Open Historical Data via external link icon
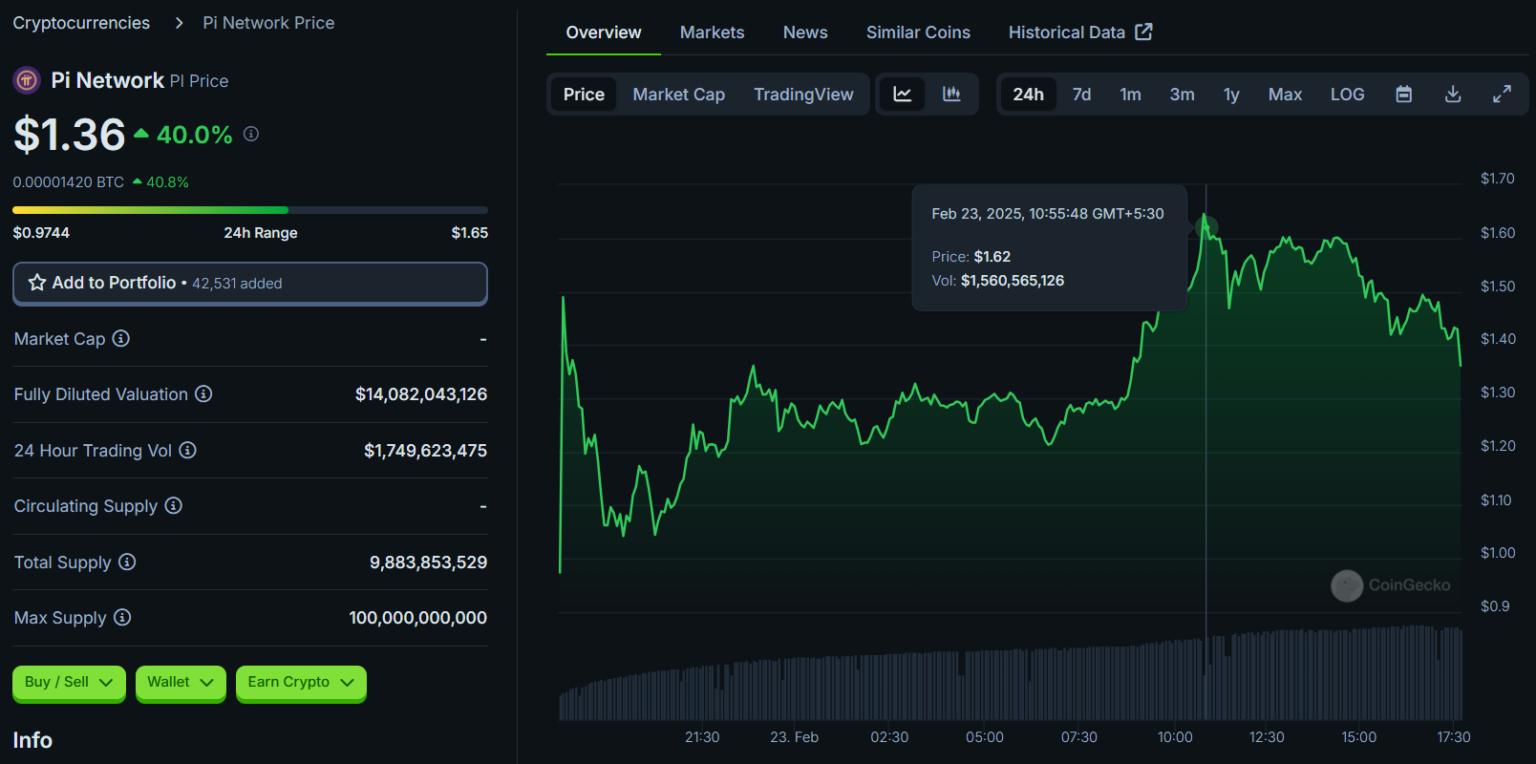This screenshot has width=1536, height=764. click(1143, 31)
